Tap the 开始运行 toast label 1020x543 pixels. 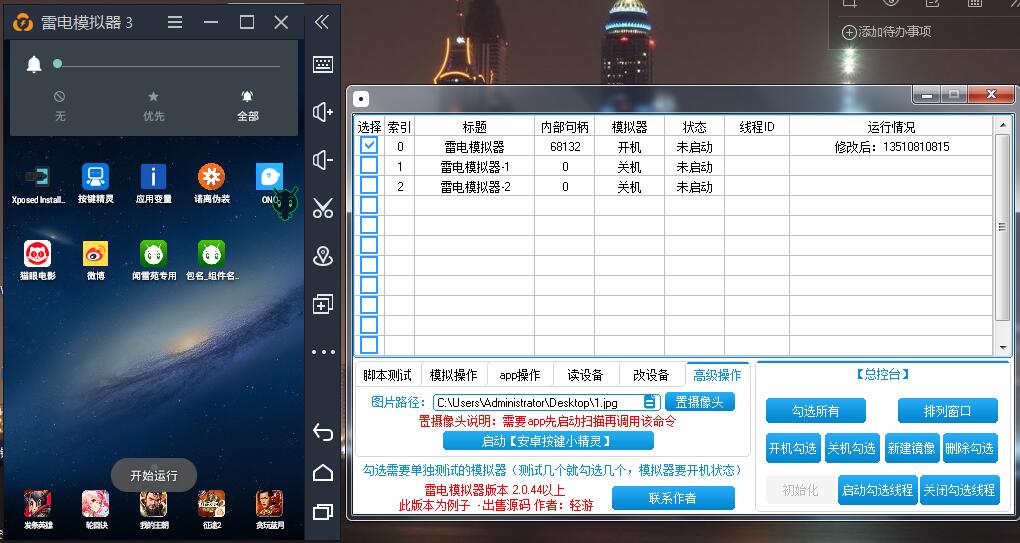click(154, 475)
